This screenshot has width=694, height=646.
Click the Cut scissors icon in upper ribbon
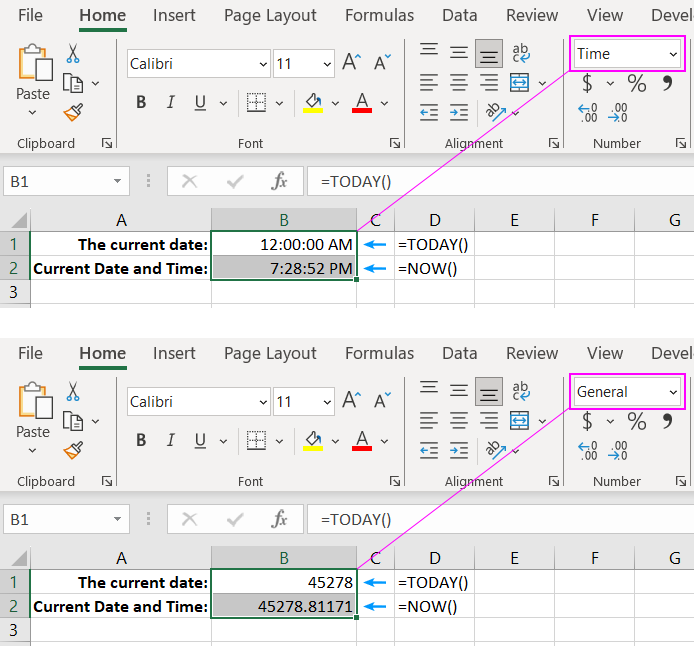click(73, 54)
